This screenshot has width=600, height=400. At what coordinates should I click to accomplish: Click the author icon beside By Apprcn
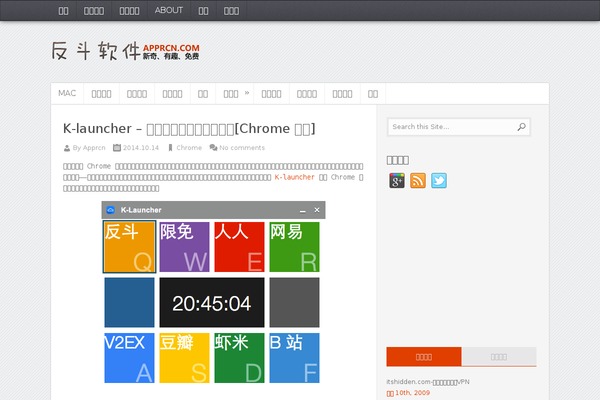pos(67,148)
